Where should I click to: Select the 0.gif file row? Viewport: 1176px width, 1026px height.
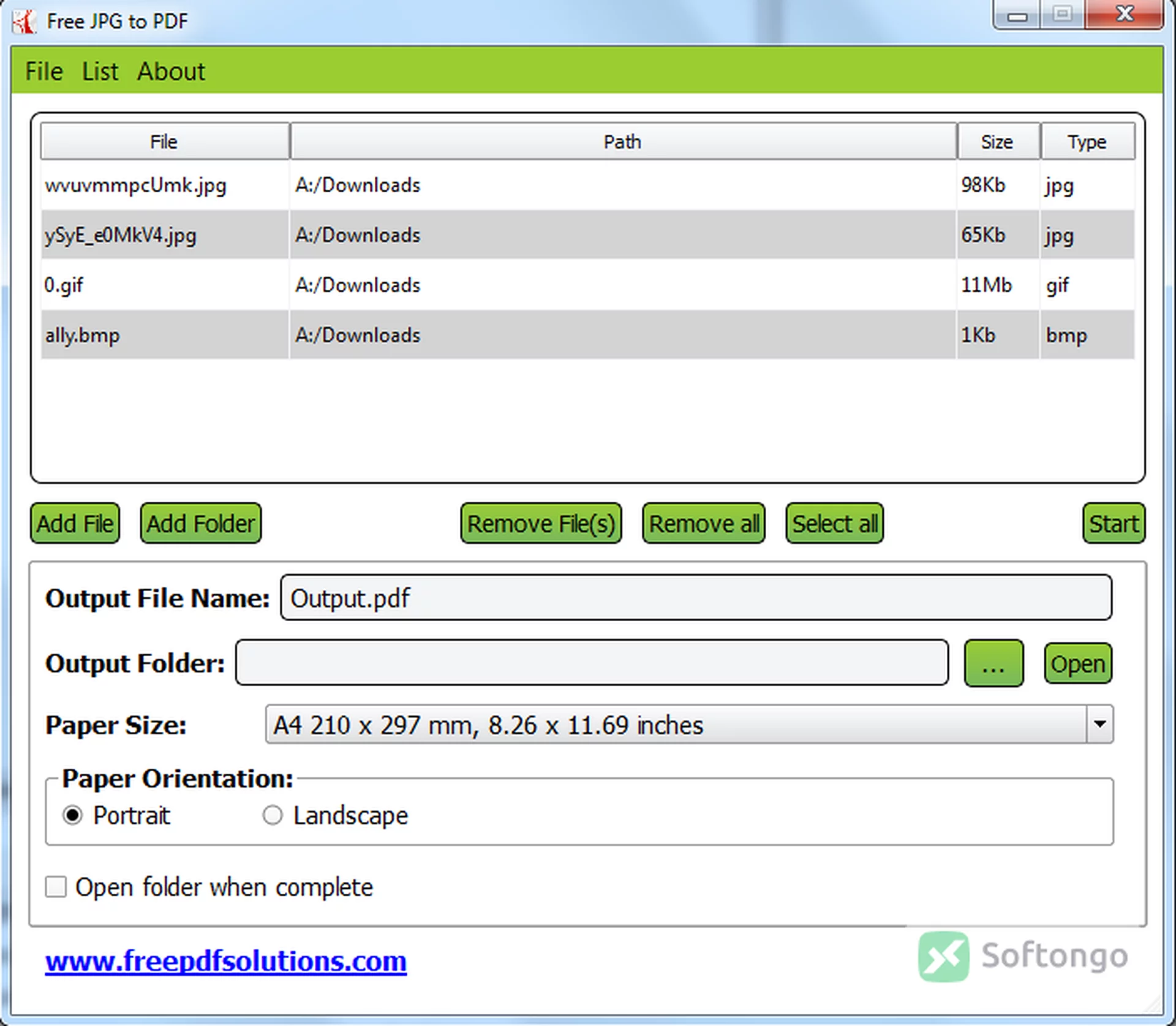point(587,285)
